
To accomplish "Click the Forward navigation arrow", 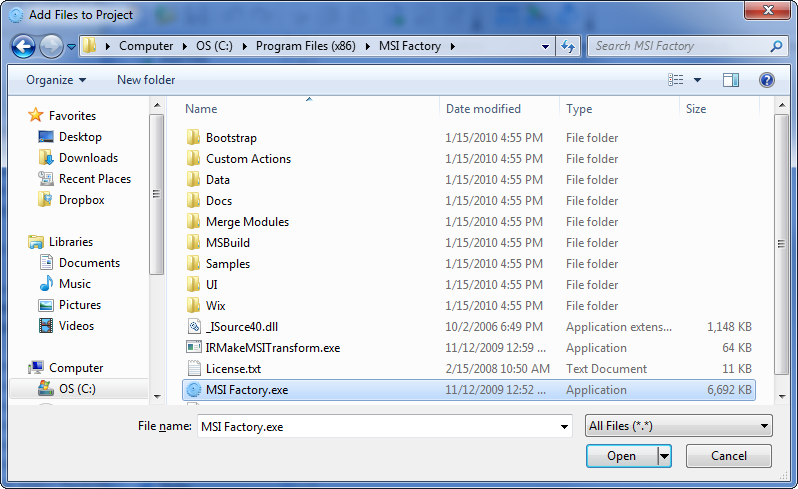I will tap(51, 46).
